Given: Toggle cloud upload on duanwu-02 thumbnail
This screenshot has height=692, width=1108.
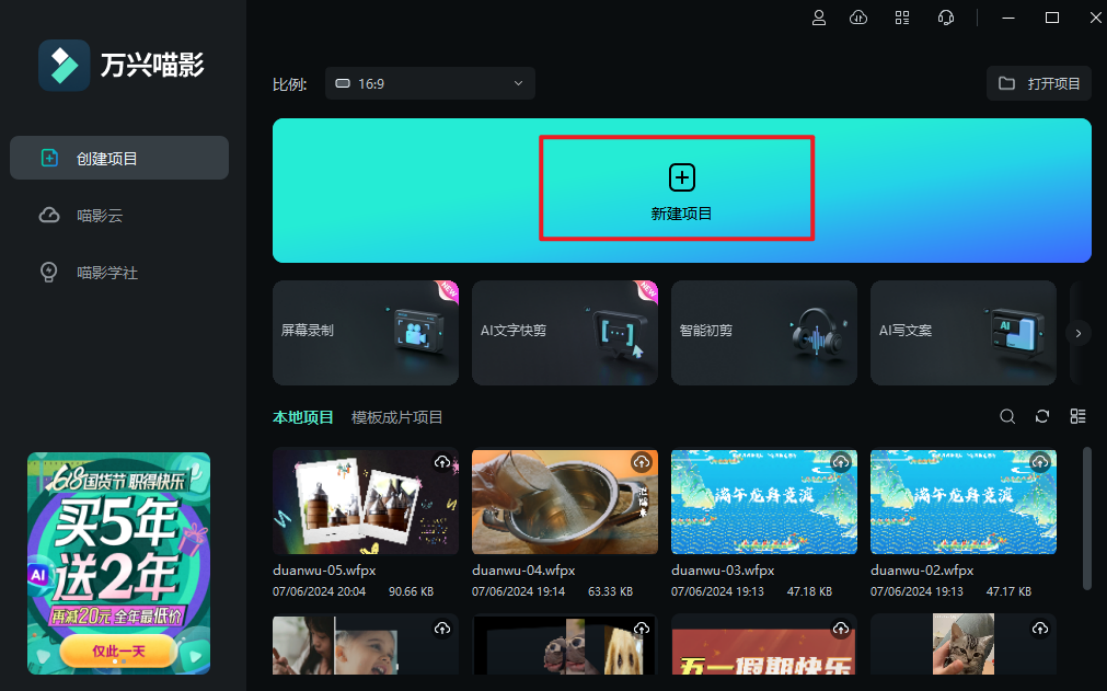Looking at the screenshot, I should 1040,461.
